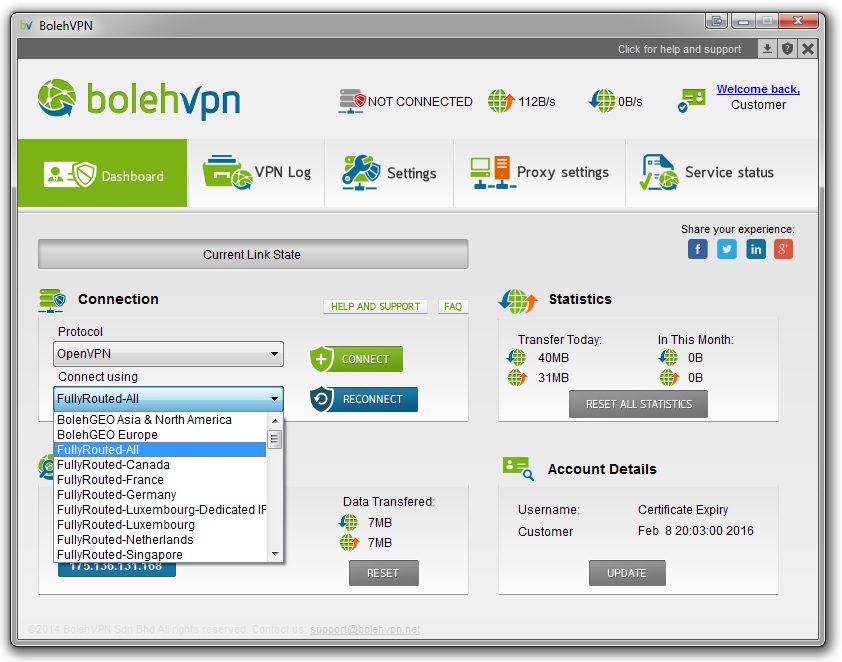This screenshot has height=662, width=842.
Task: Click the Connect button
Action: point(356,359)
